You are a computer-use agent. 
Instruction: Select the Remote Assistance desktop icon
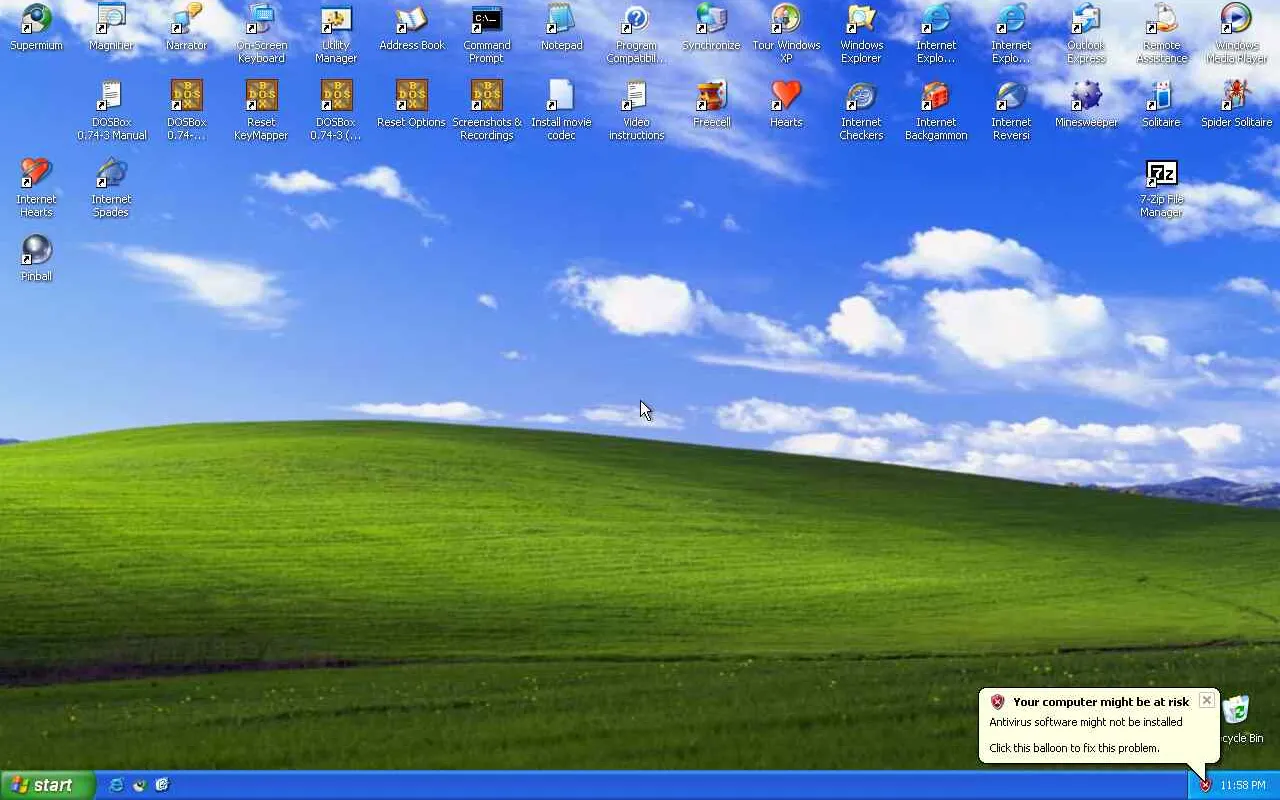pos(1161,34)
